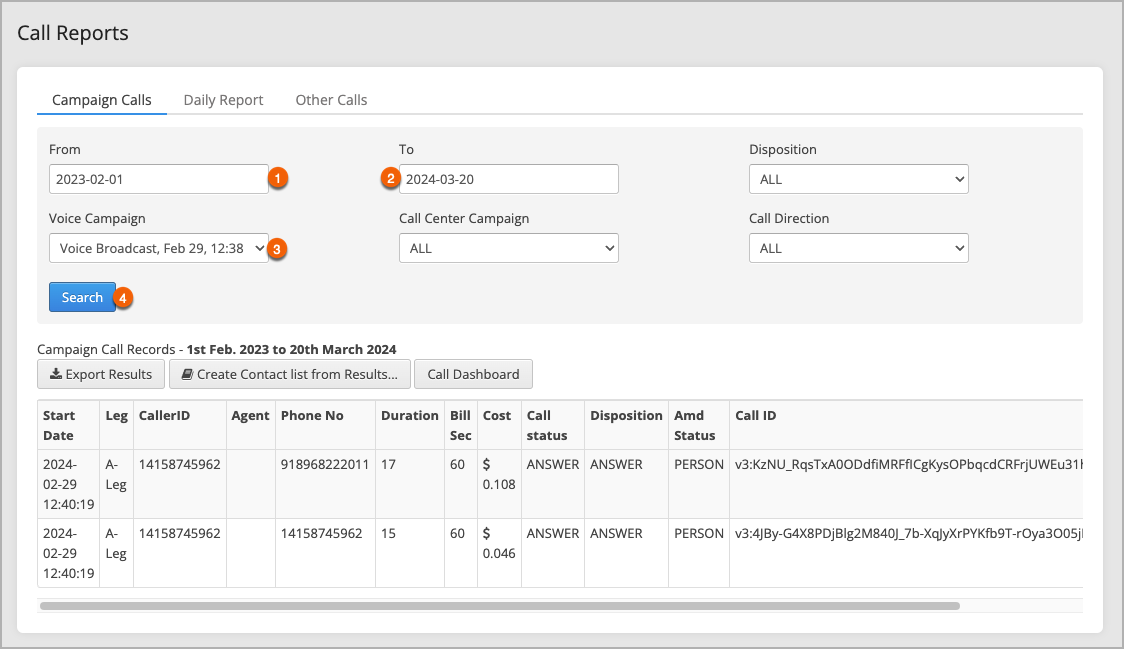This screenshot has width=1124, height=649.
Task: Expand the Voice Campaign dropdown
Action: tap(158, 248)
